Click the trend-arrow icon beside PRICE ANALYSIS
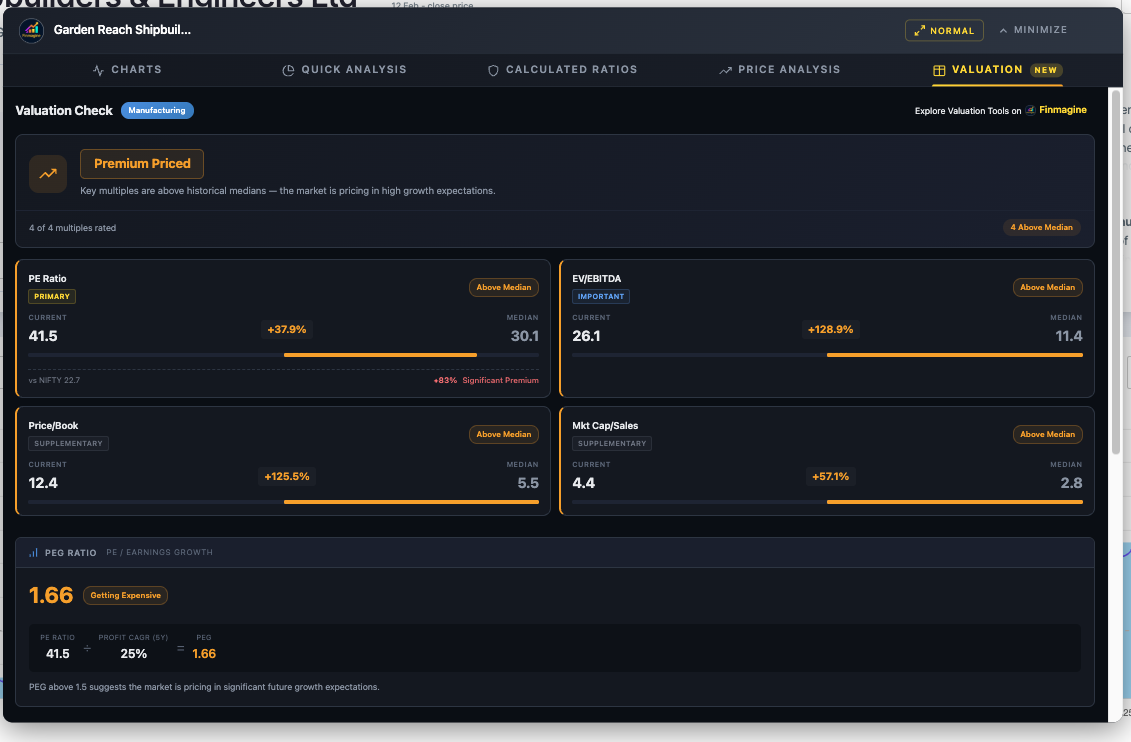Viewport: 1131px width, 742px height. click(x=725, y=70)
